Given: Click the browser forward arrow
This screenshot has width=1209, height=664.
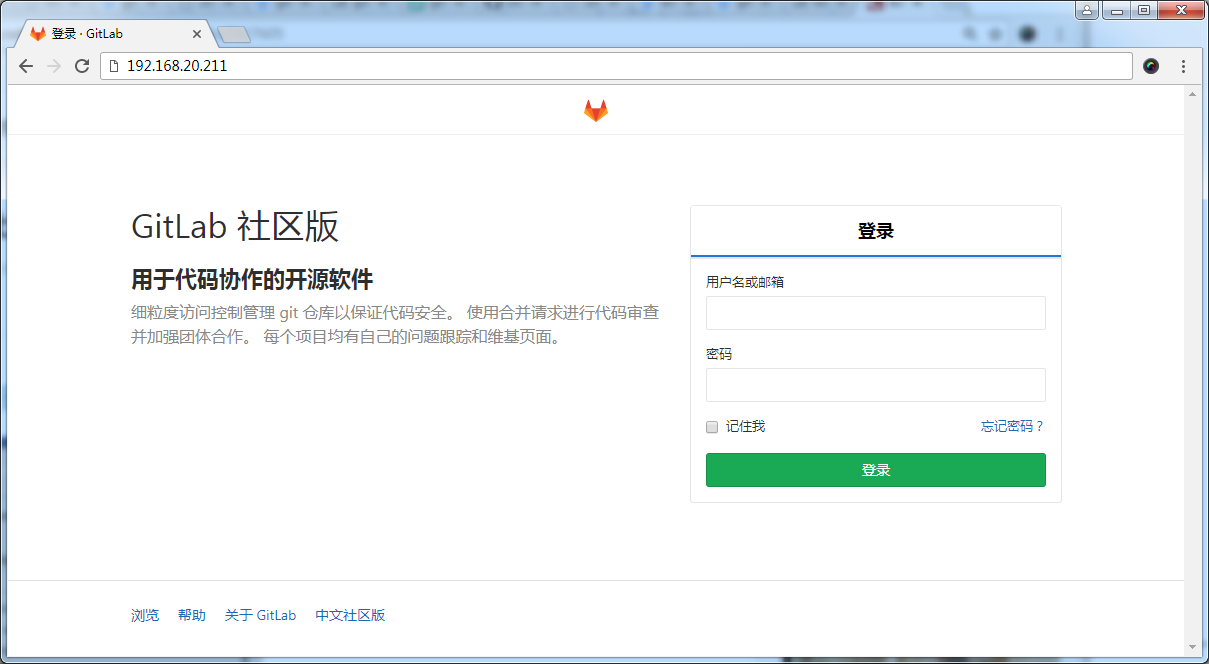Looking at the screenshot, I should coord(54,66).
